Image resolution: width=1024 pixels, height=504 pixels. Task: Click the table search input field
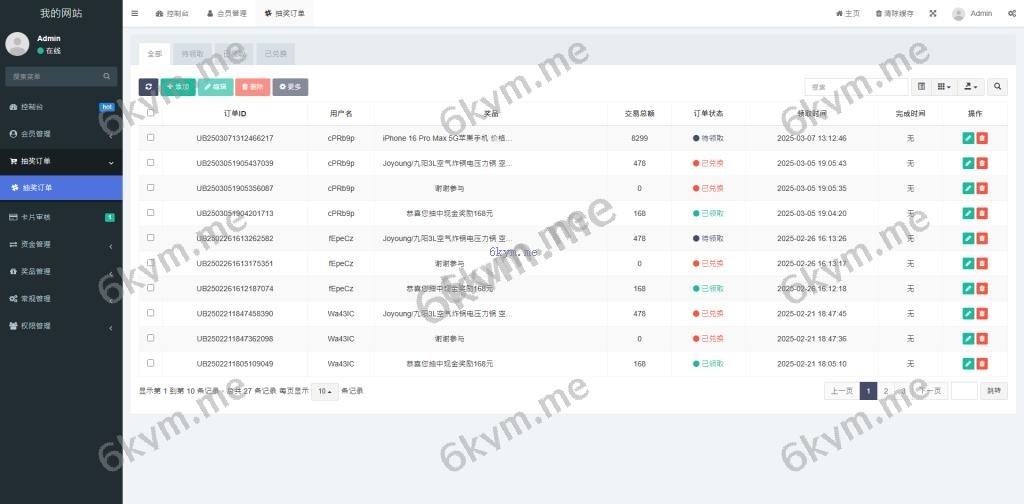[x=855, y=87]
